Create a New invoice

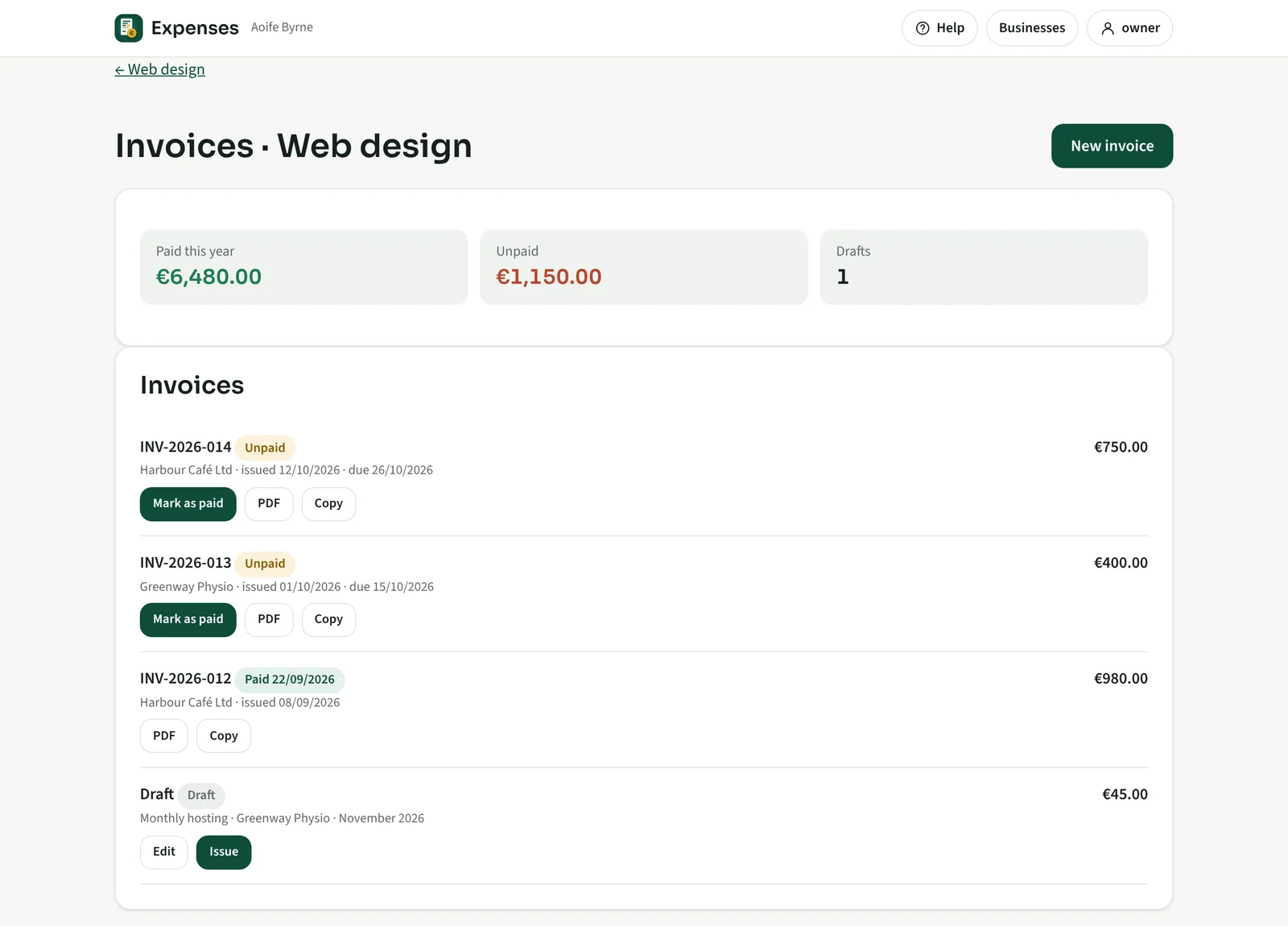click(1112, 146)
